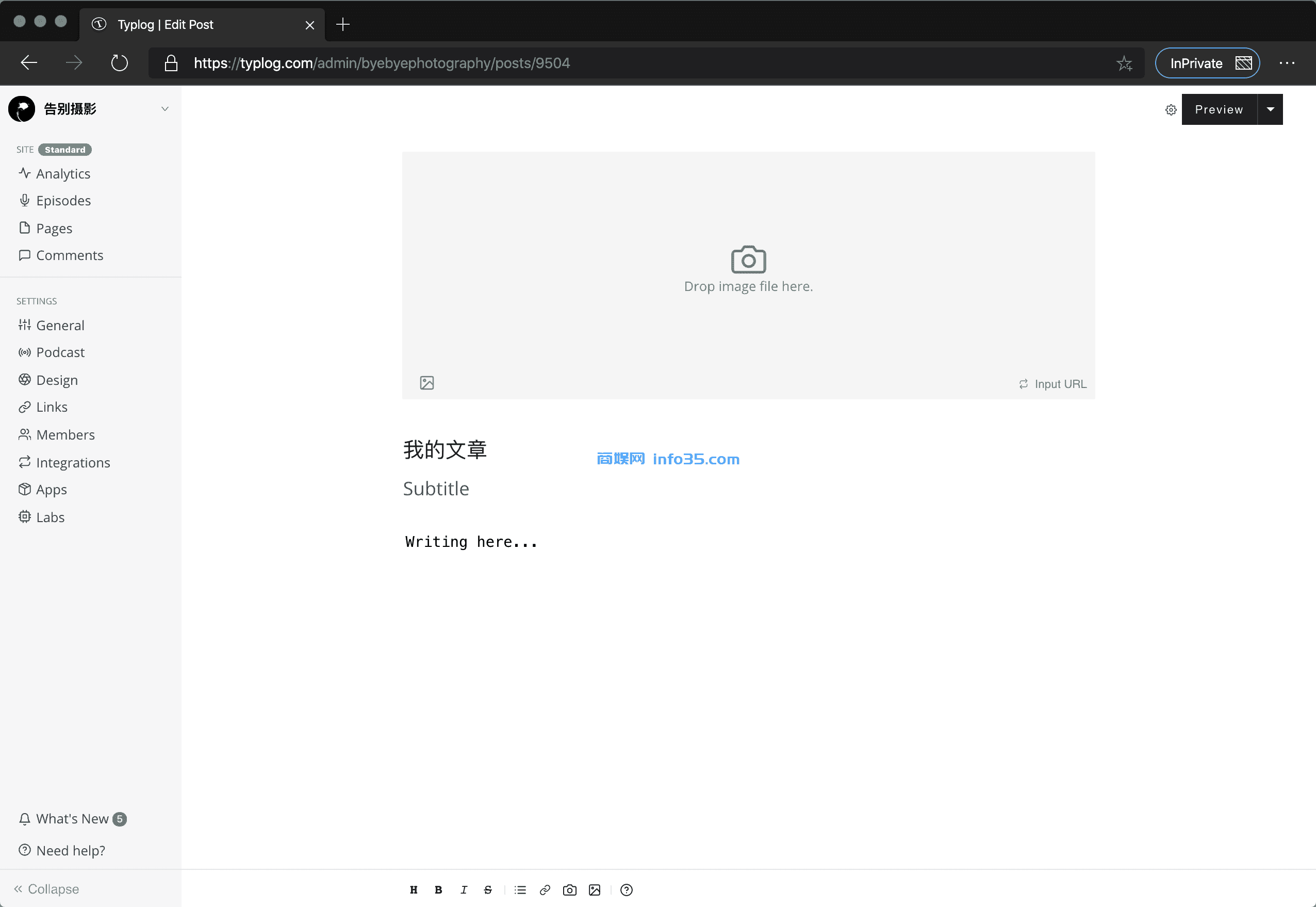
Task: Open What's New notifications
Action: 73,818
